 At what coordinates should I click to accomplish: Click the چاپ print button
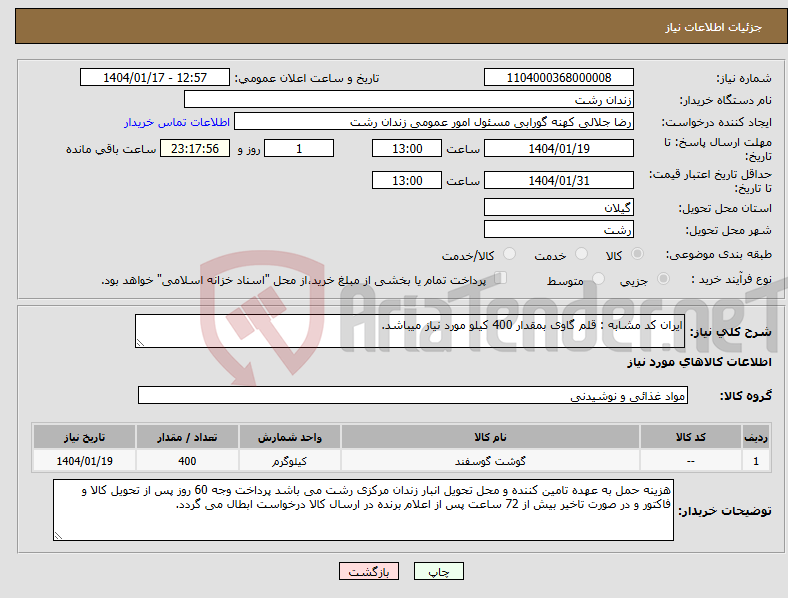439,571
